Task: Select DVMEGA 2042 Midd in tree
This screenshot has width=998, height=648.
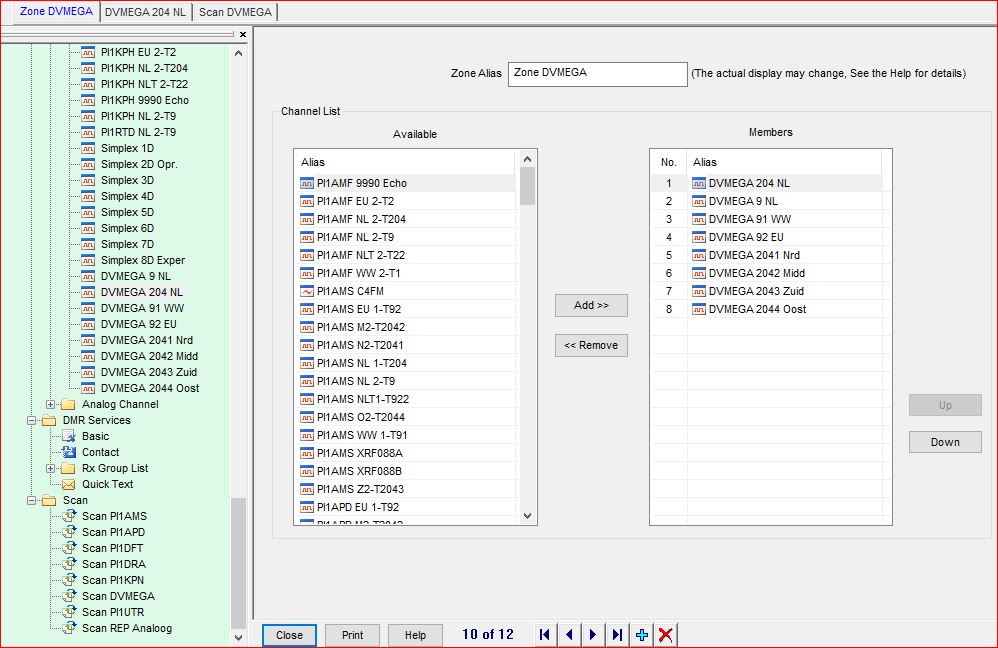Action: [149, 356]
